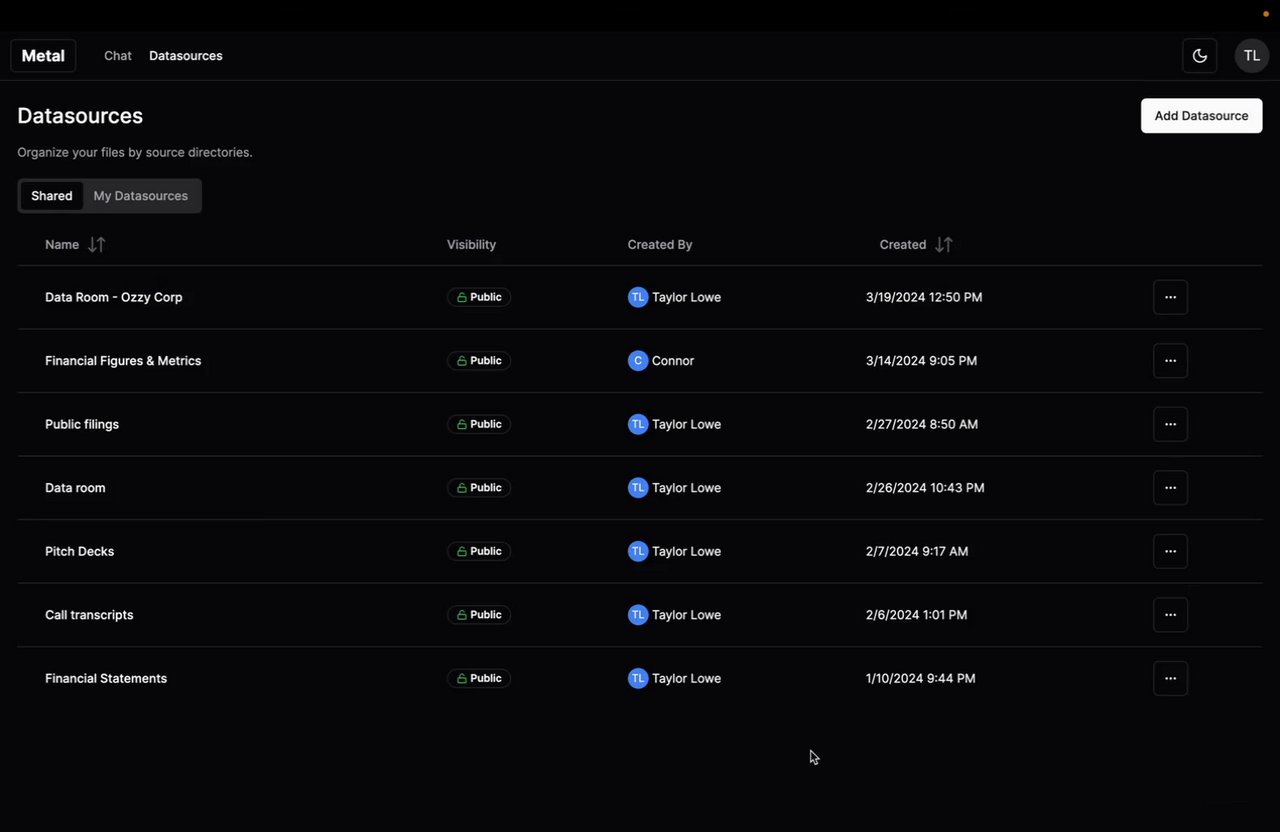The height and width of the screenshot is (832, 1280).
Task: Go to Chat in navigation
Action: [118, 56]
